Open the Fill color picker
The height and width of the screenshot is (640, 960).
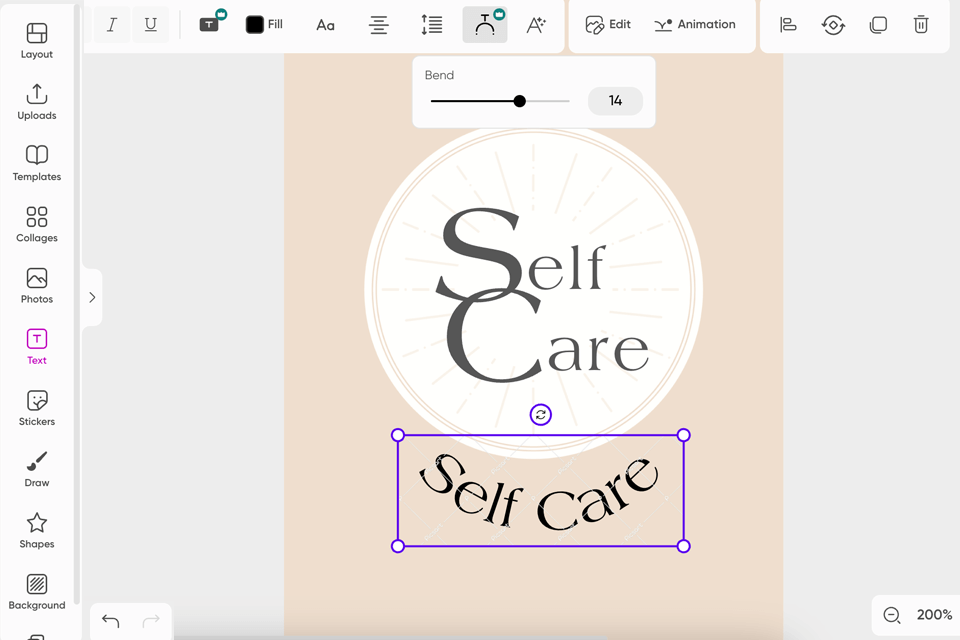pyautogui.click(x=264, y=24)
